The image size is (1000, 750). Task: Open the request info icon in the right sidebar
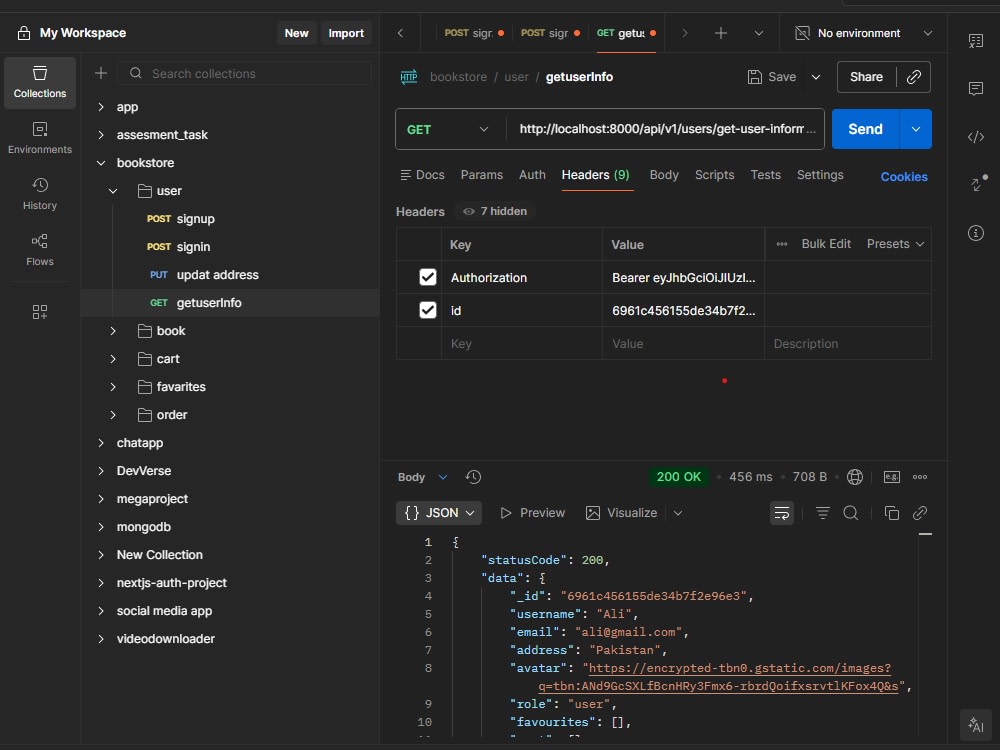pos(976,233)
